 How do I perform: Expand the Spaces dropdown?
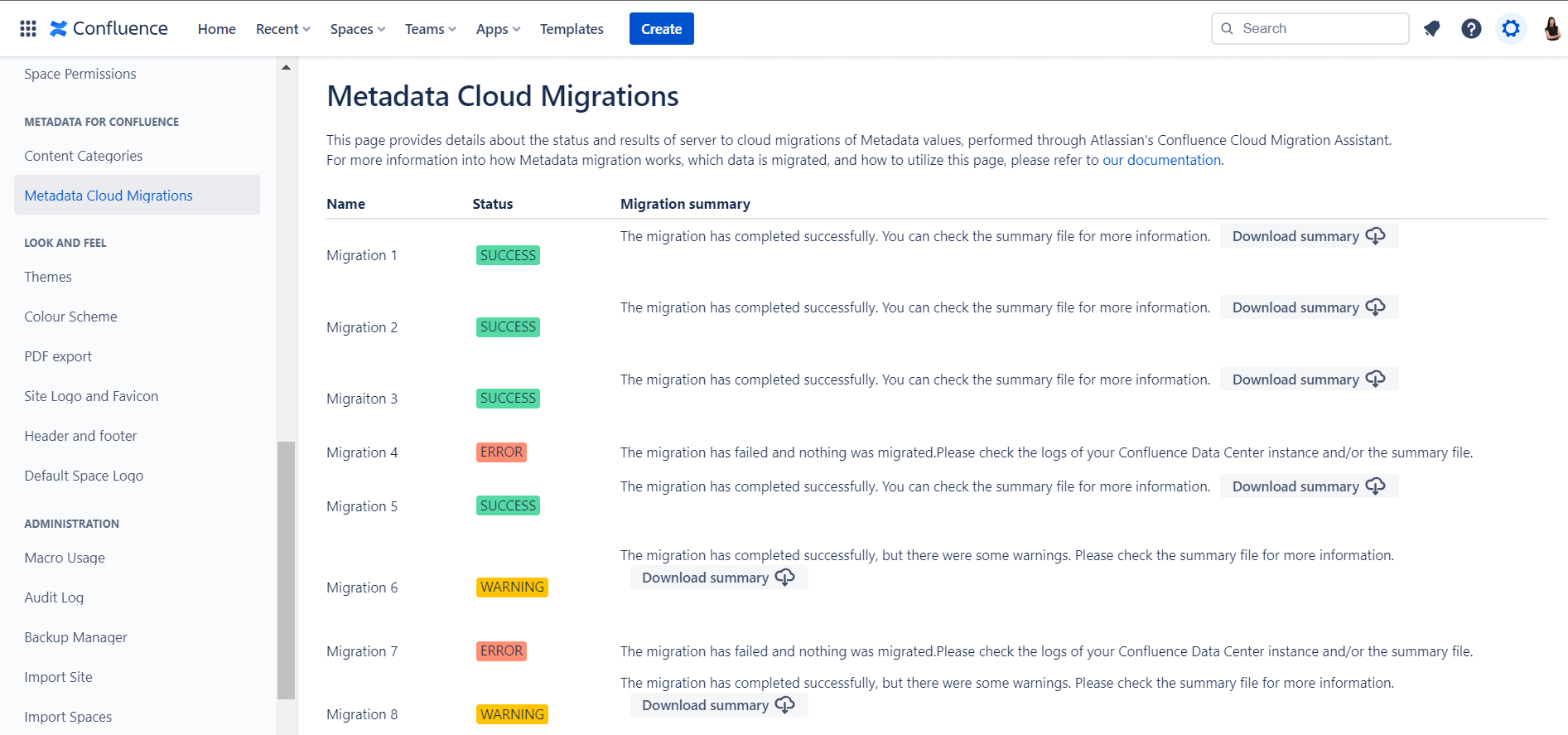357,29
